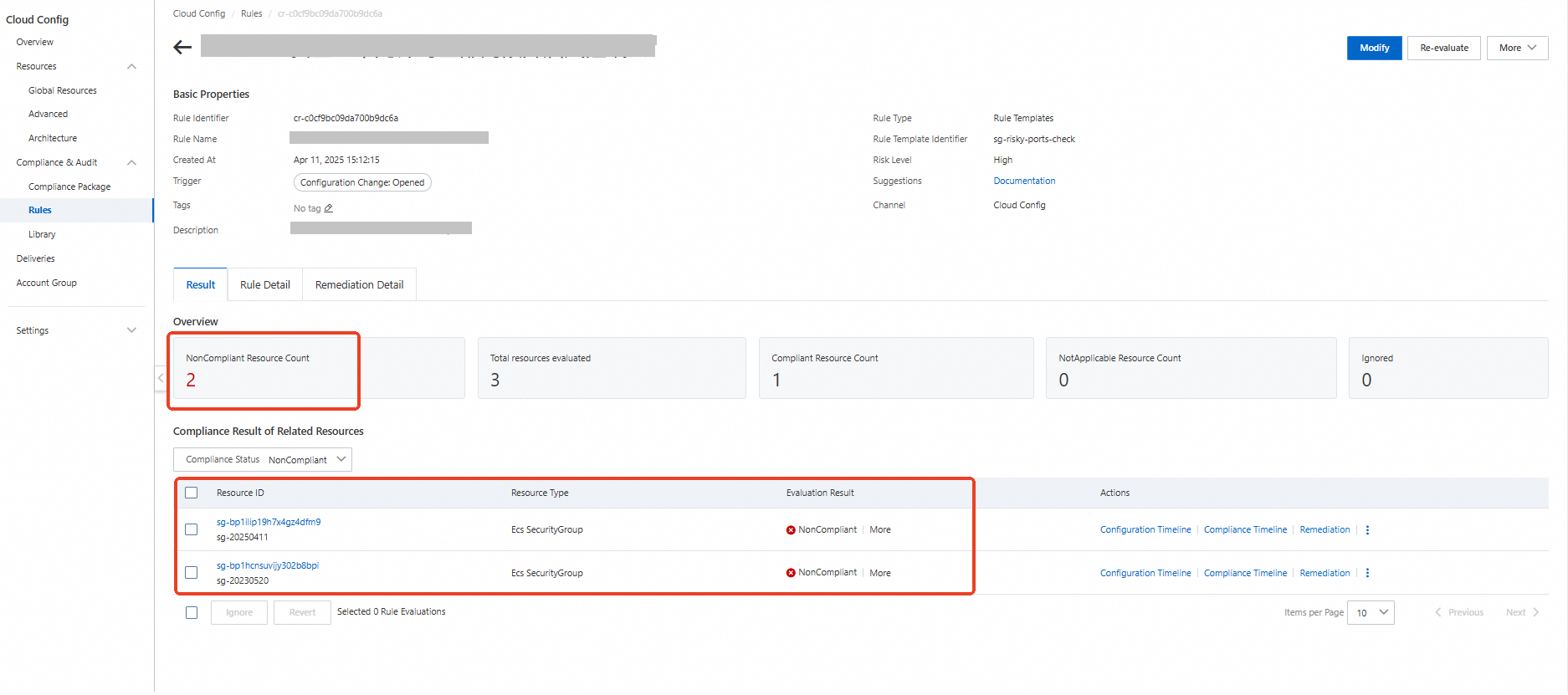Click More beside NonCompliant for sg-20250411
The width and height of the screenshot is (1568, 695).
(x=880, y=529)
